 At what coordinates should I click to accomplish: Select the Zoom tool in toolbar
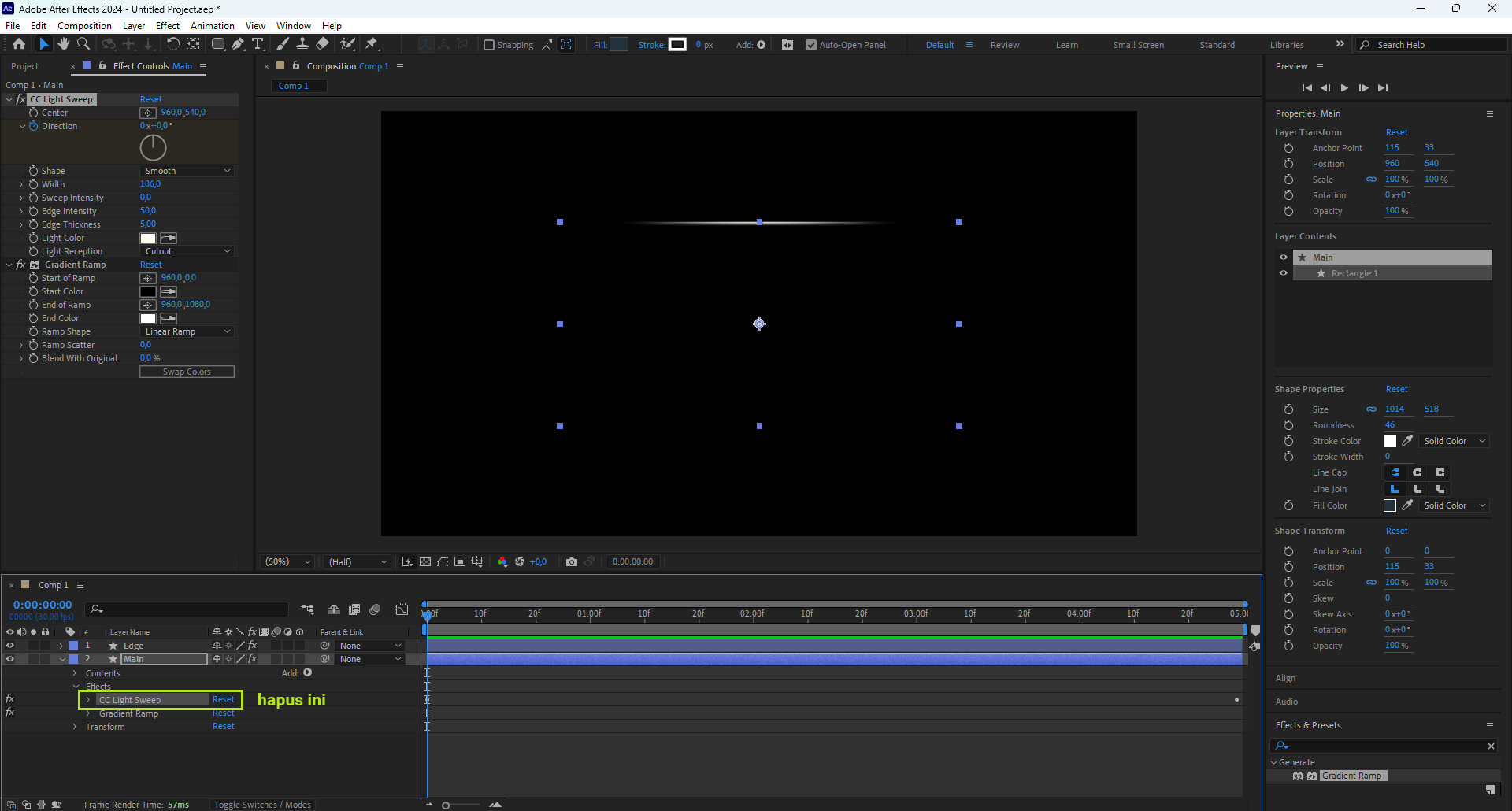point(83,44)
